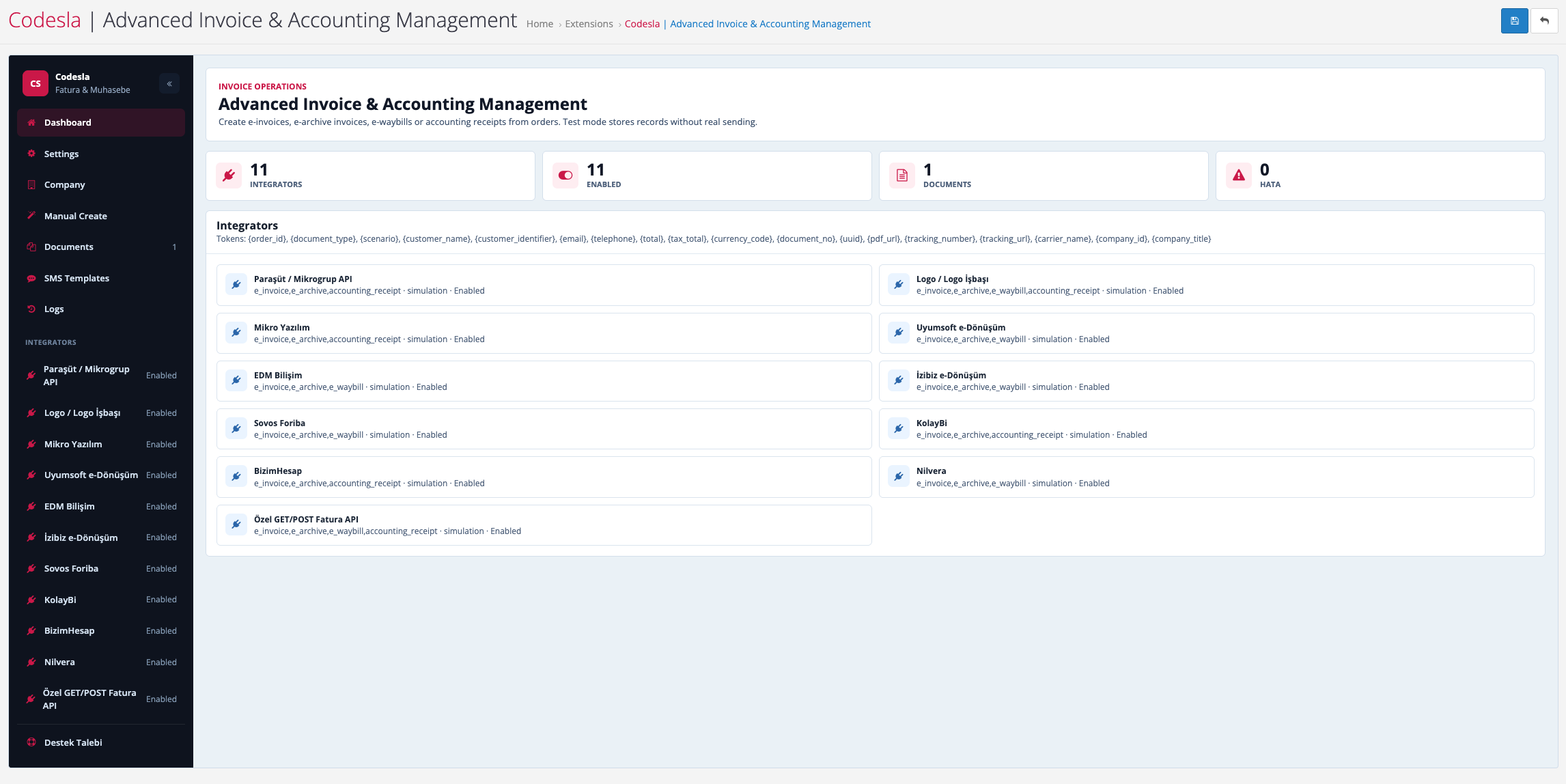This screenshot has height=784, width=1566.
Task: Click the plug icon on Logo / Logo İşbaşı card
Action: tap(899, 285)
